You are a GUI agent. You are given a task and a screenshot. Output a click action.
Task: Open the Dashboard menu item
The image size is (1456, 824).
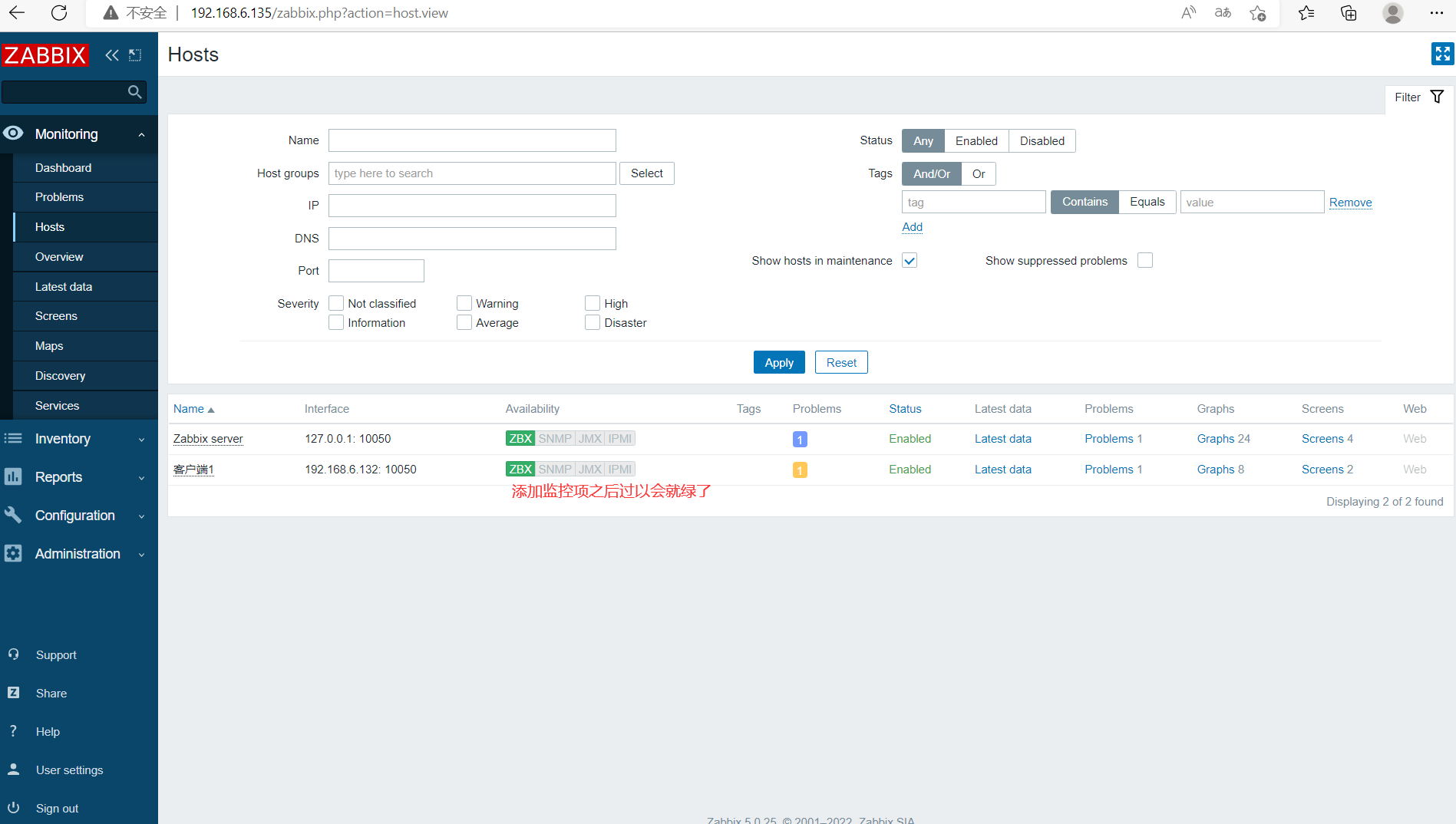(85, 167)
